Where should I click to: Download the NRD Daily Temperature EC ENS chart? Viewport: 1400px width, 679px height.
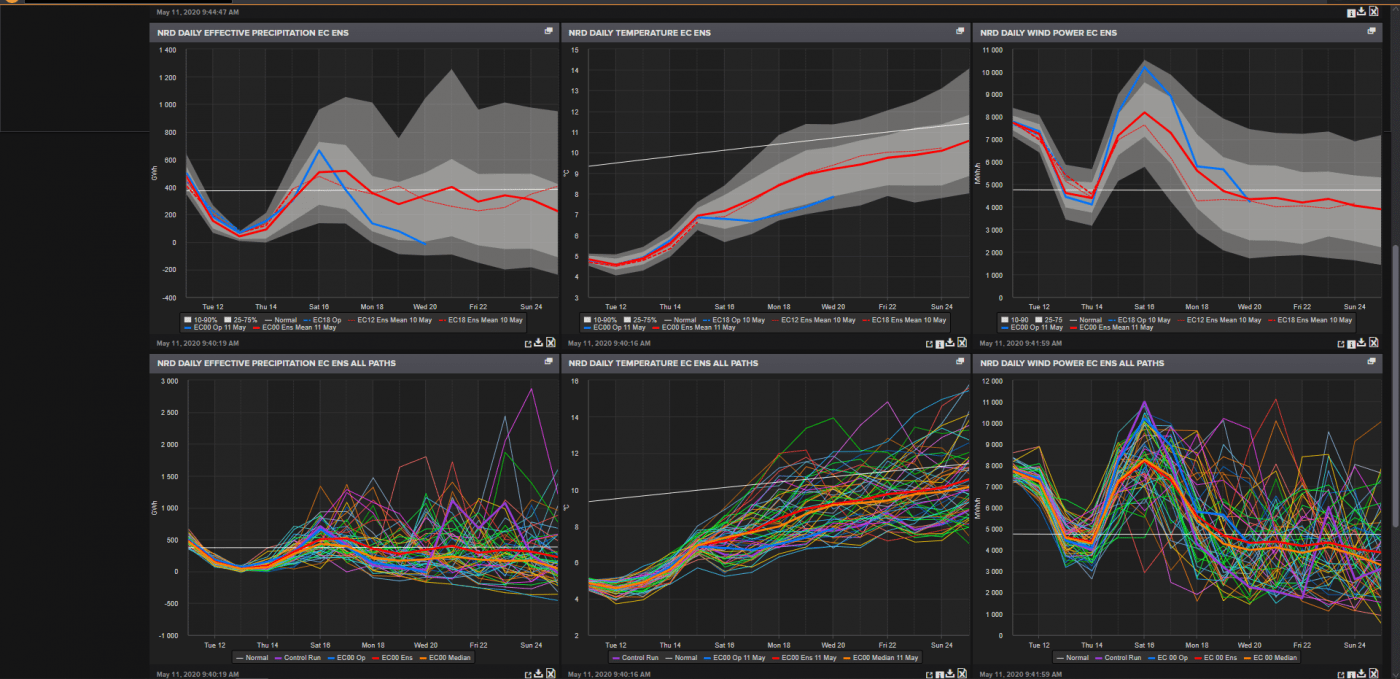click(949, 342)
